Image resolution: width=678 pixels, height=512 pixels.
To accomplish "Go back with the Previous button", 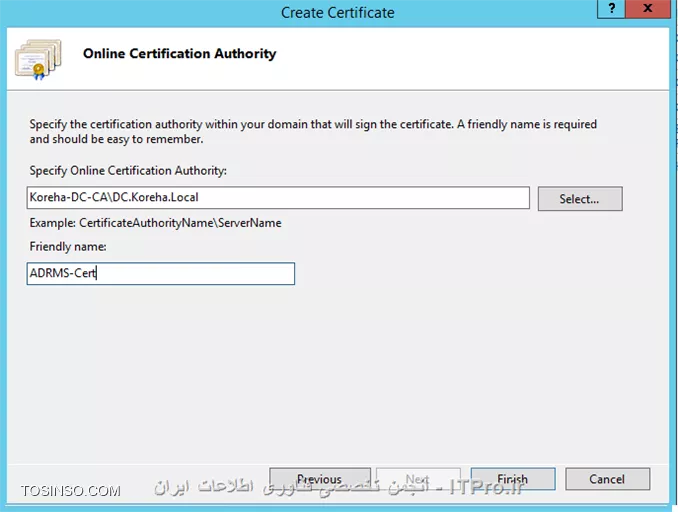I will [x=320, y=479].
